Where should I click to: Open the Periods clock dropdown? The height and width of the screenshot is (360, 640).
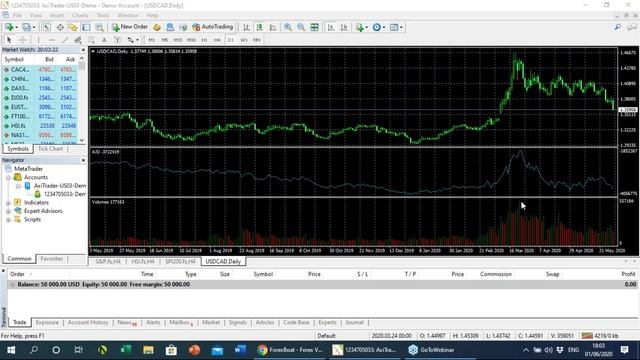point(378,27)
